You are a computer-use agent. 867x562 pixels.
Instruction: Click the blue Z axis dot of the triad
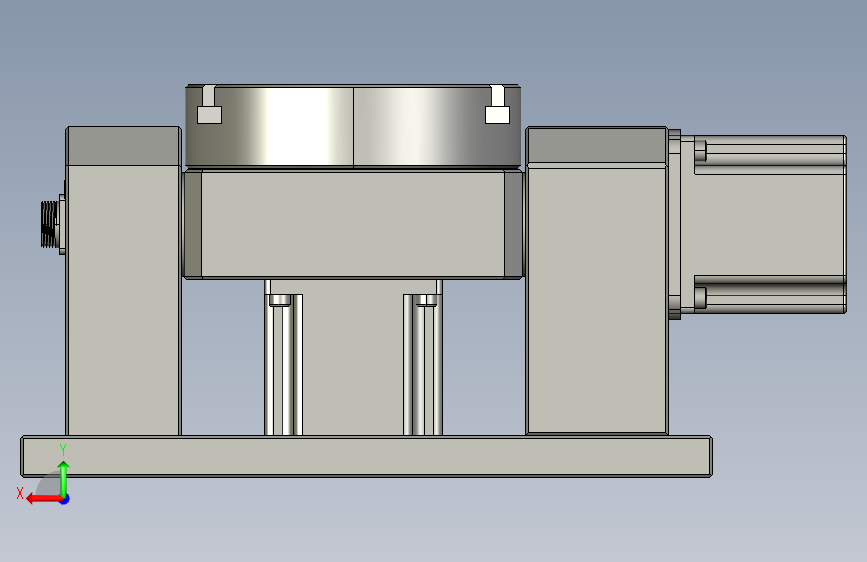tap(65, 499)
